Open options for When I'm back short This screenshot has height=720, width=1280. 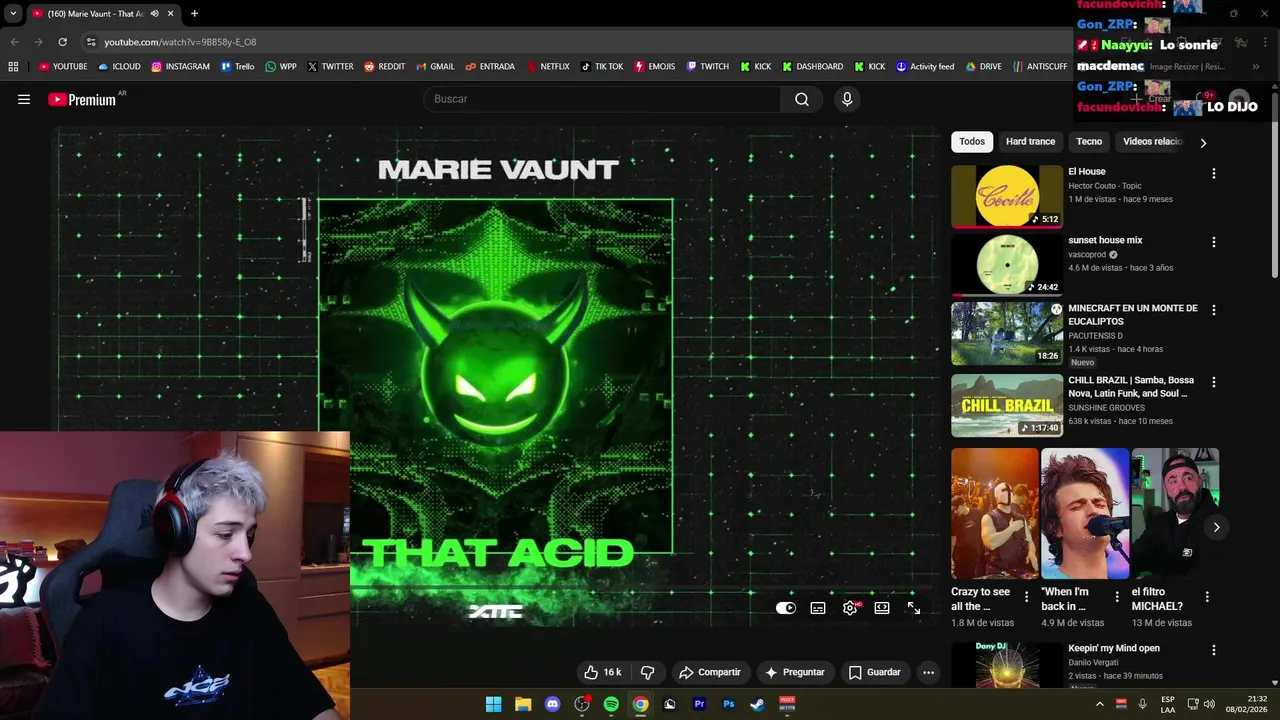coord(1117,596)
